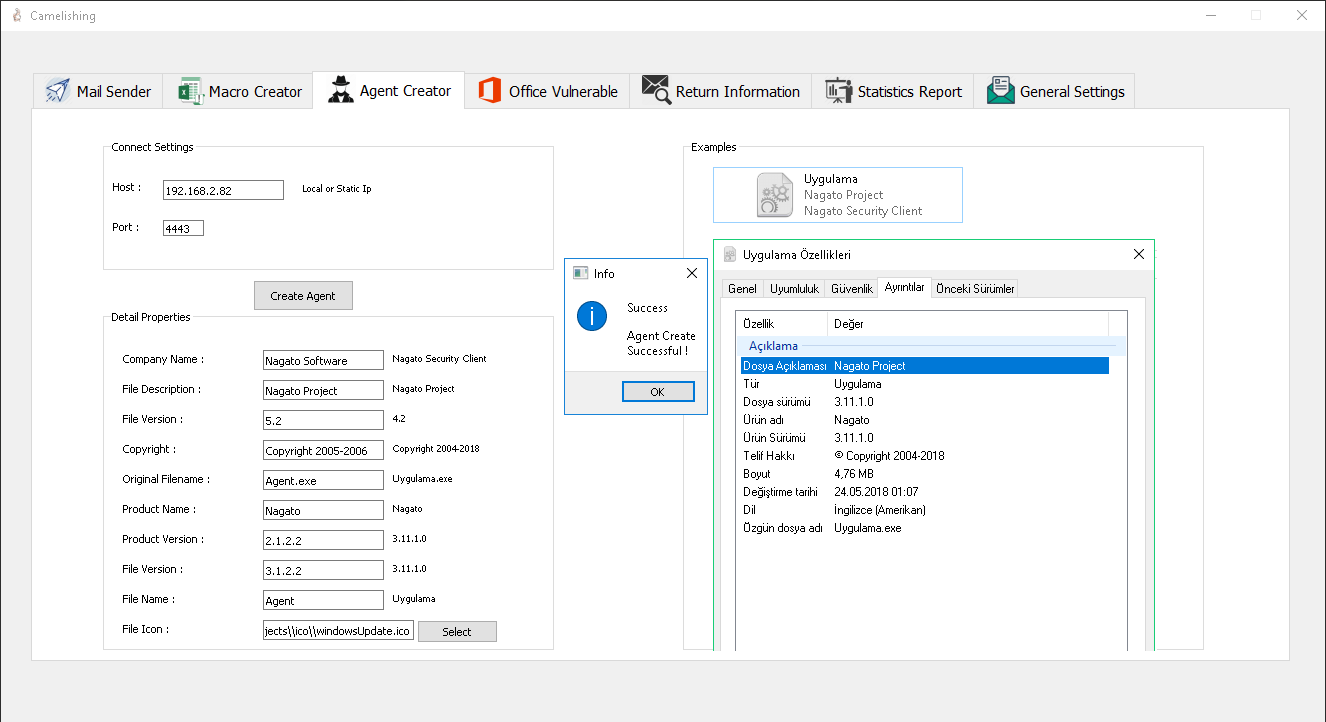Click into the Port number field
The height and width of the screenshot is (722, 1326).
tap(184, 228)
